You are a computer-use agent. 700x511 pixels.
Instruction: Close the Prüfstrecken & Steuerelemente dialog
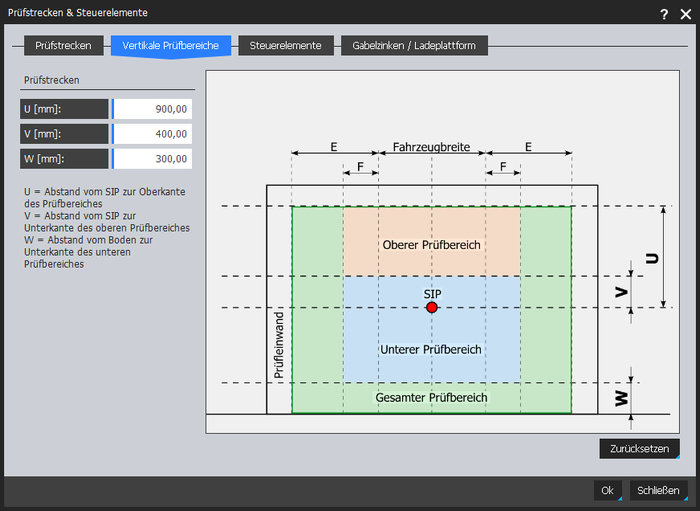(685, 13)
